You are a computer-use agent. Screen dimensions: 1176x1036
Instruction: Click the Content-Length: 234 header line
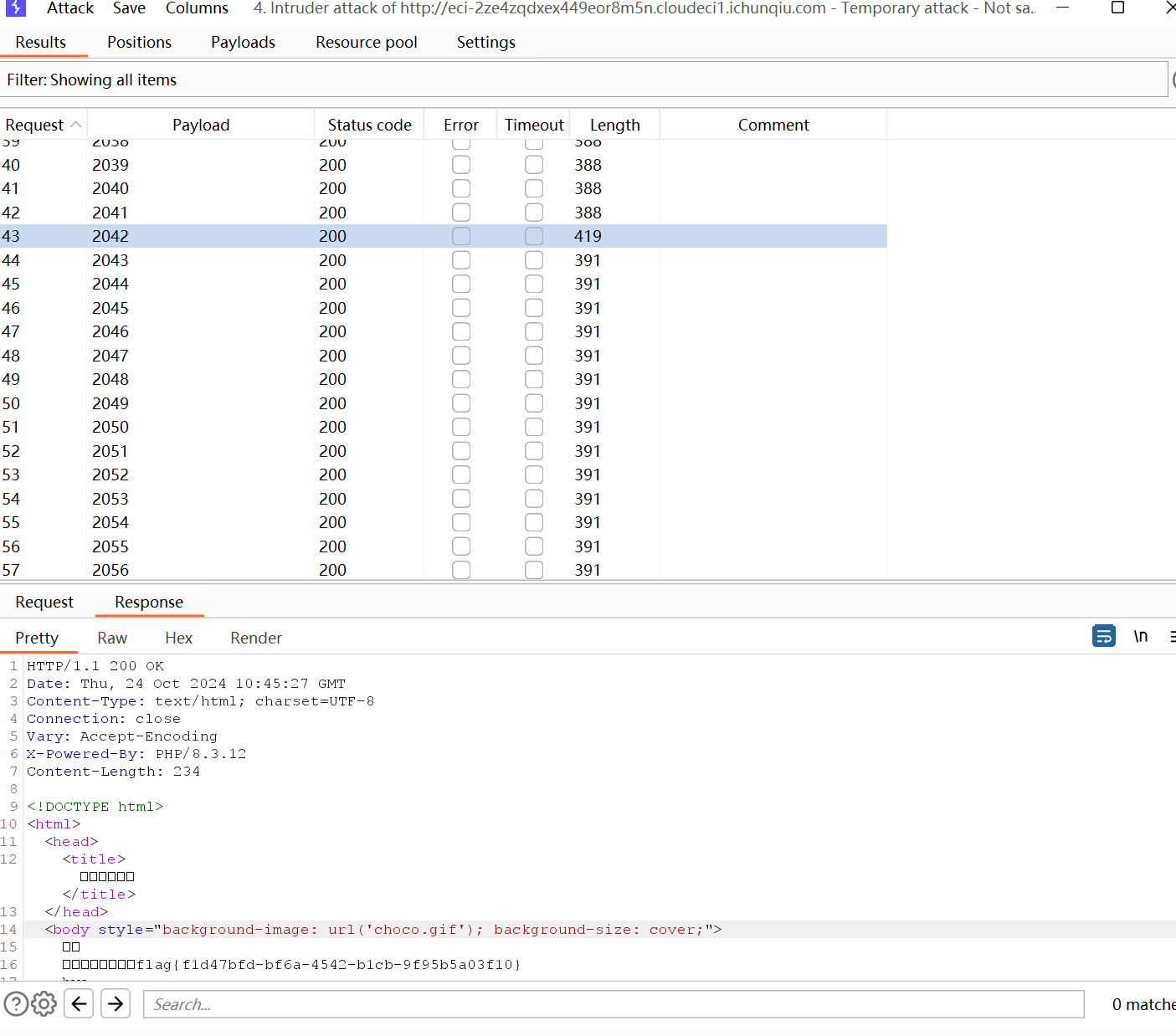pyautogui.click(x=114, y=772)
